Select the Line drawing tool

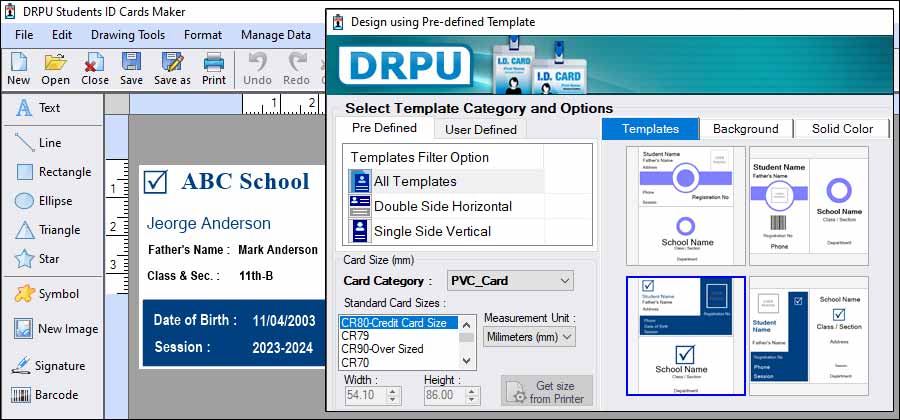pos(38,142)
